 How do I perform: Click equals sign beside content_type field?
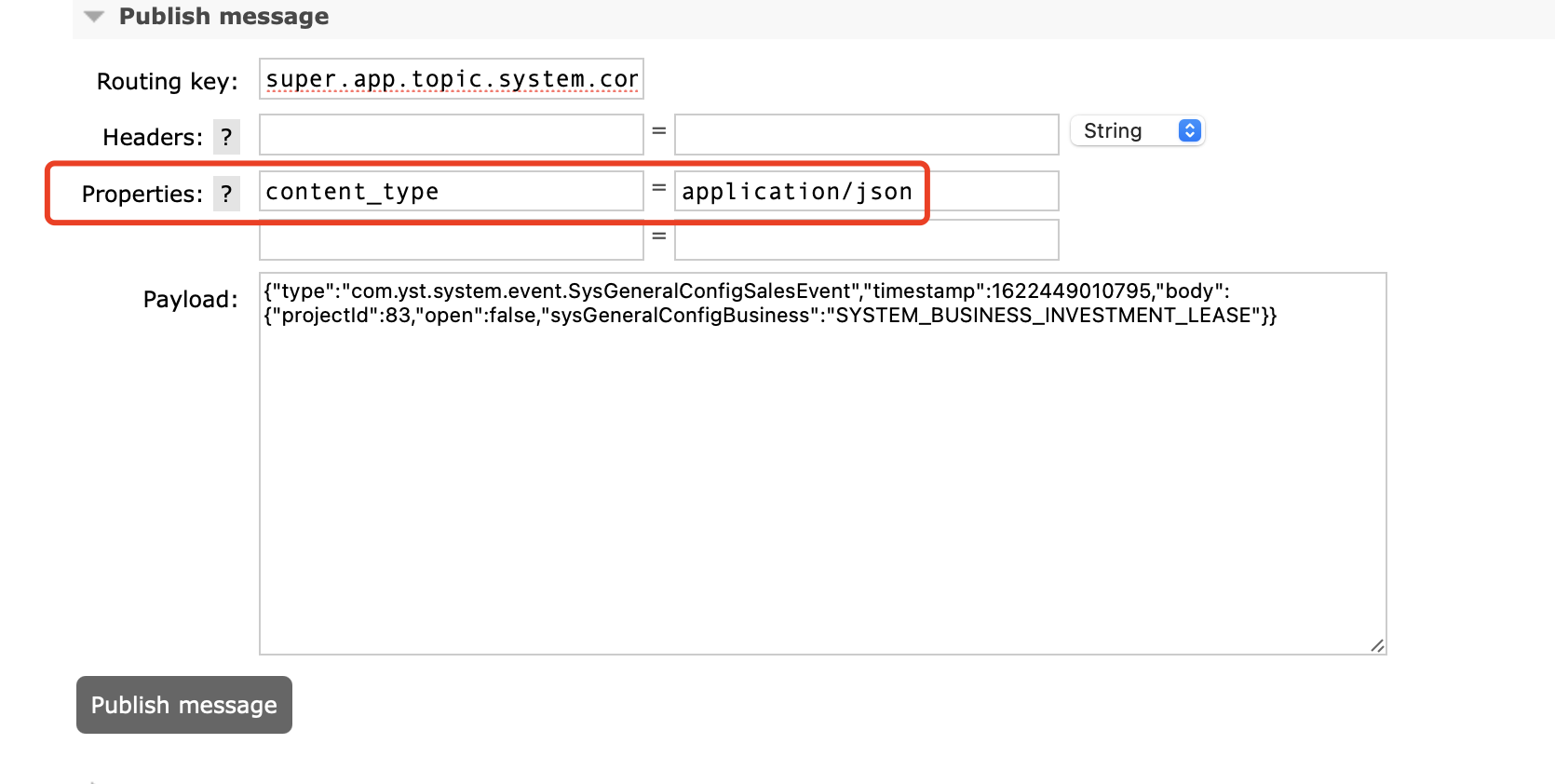(659, 188)
